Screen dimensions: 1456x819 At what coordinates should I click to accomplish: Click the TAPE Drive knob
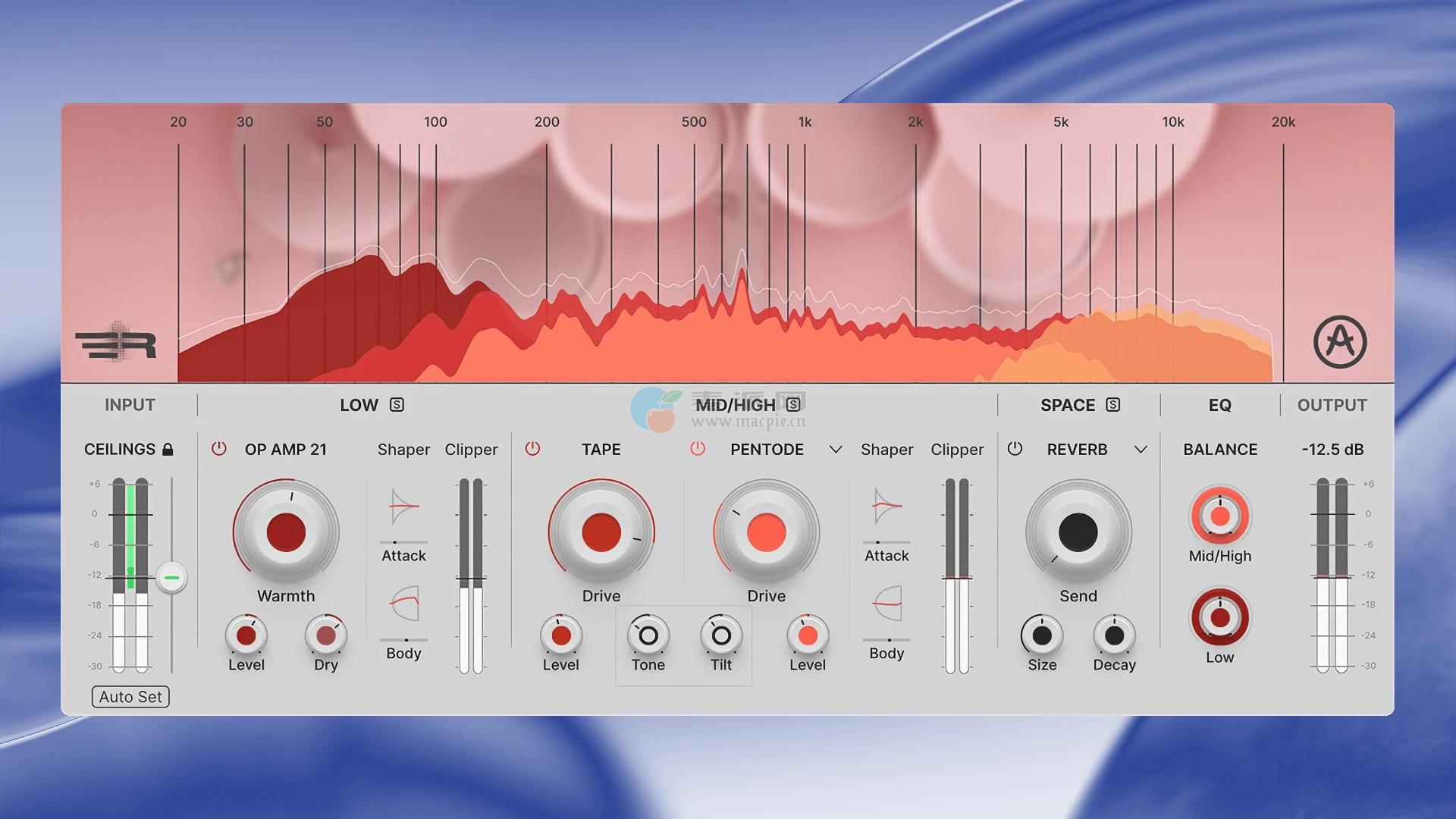[601, 532]
